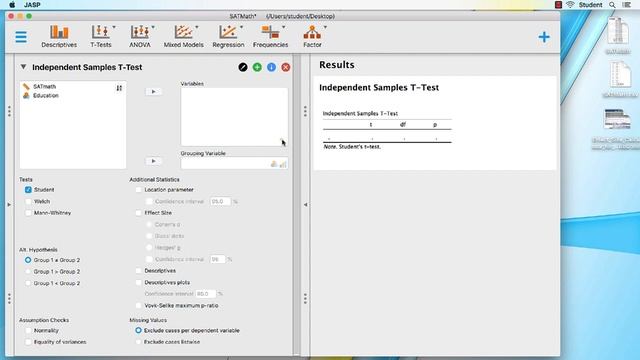Click the show data panel arrow on left
The image size is (640, 360).
coord(9,204)
